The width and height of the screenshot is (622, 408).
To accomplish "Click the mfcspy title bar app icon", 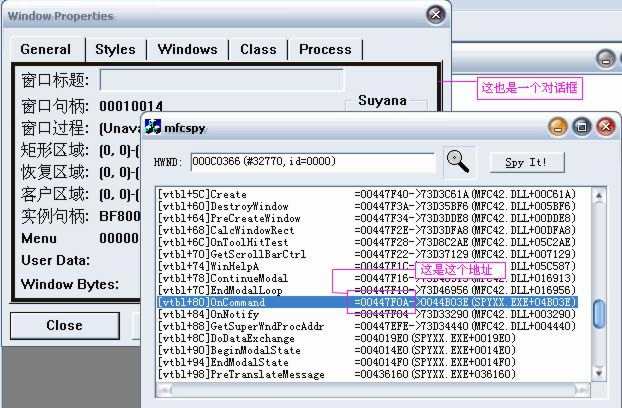I will [154, 127].
